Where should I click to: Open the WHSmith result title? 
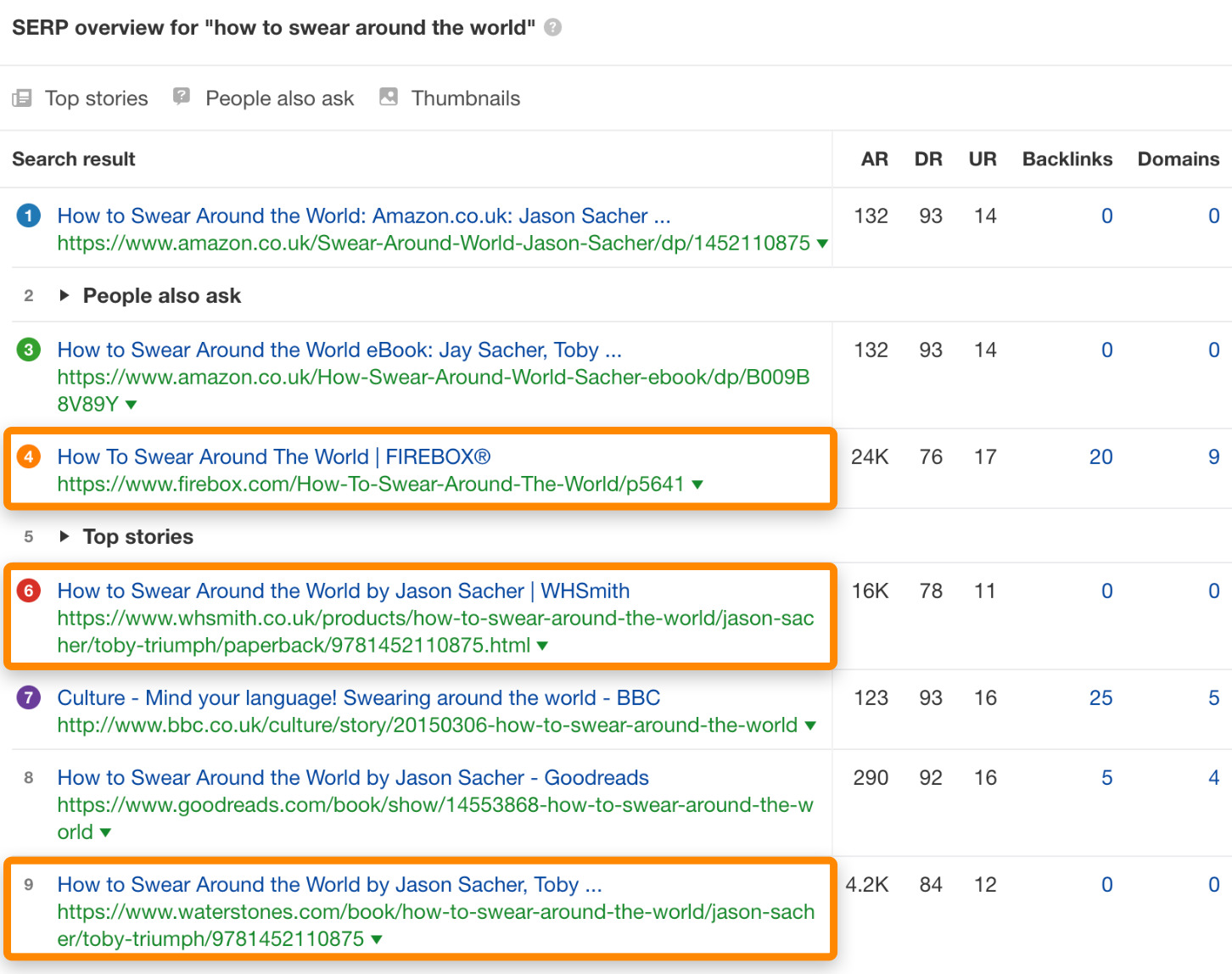(344, 591)
